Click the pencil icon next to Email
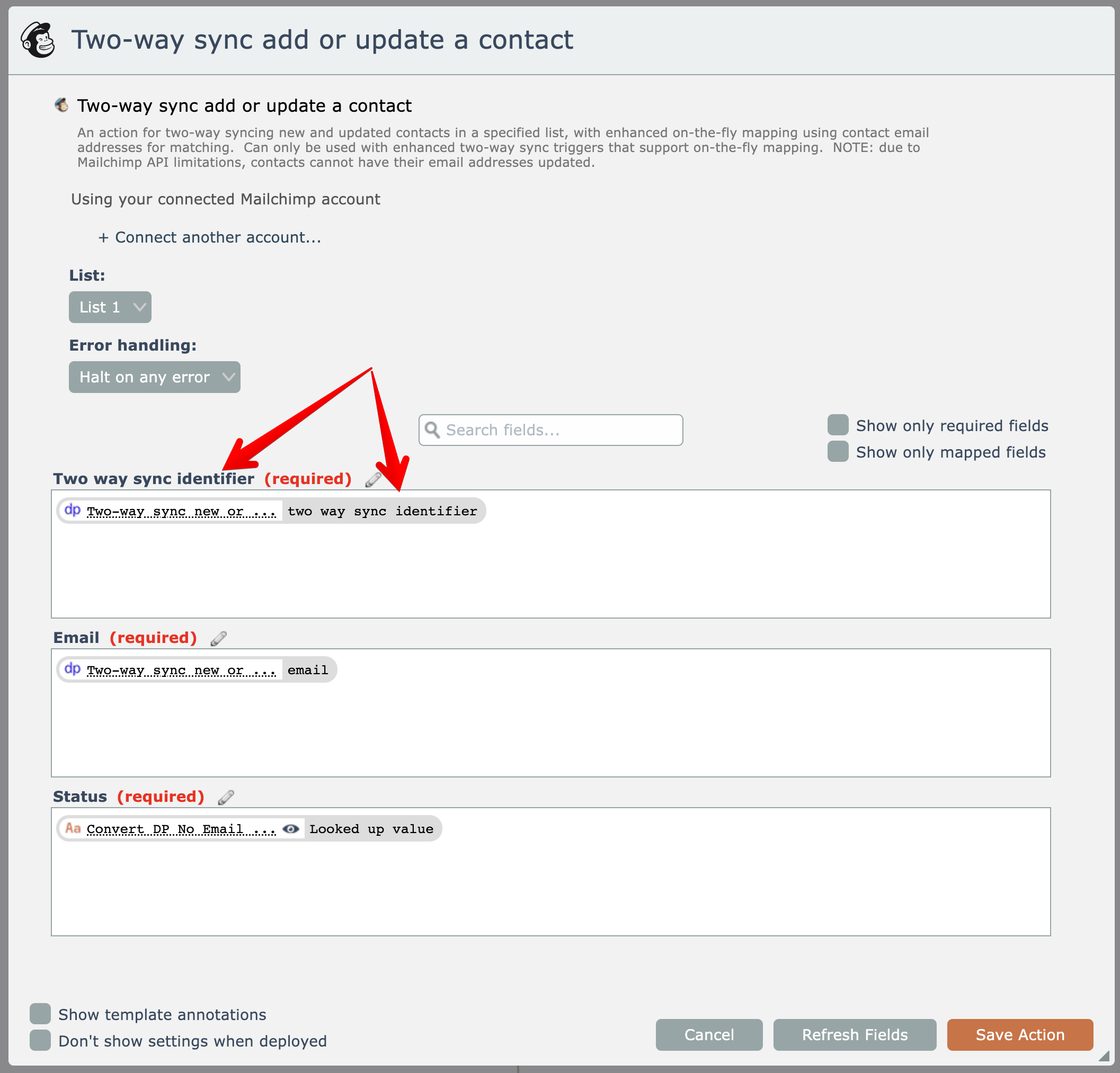The image size is (1120, 1073). coord(218,638)
